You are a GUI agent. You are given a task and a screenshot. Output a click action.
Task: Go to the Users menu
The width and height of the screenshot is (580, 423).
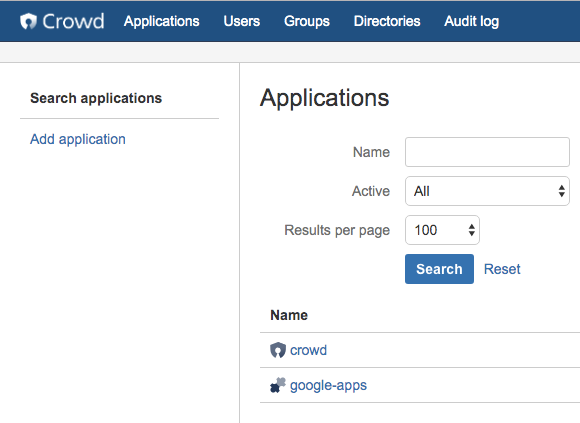coord(242,21)
